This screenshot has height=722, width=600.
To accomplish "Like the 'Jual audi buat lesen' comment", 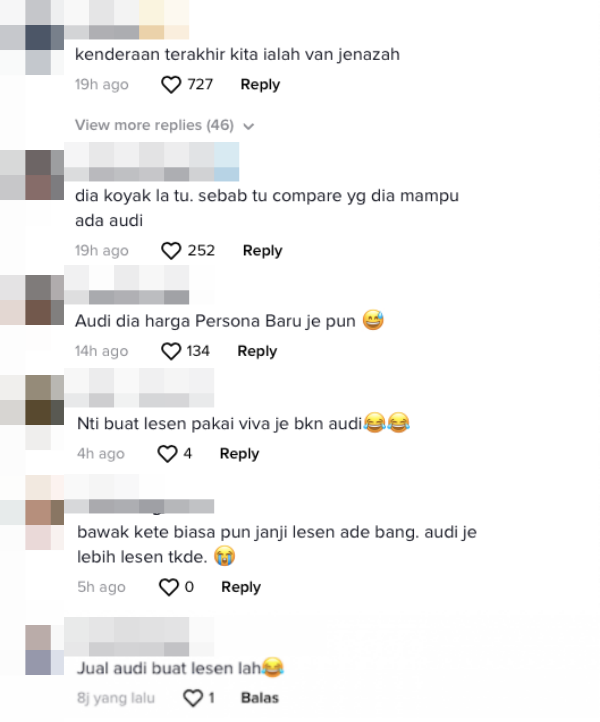I will tap(193, 698).
